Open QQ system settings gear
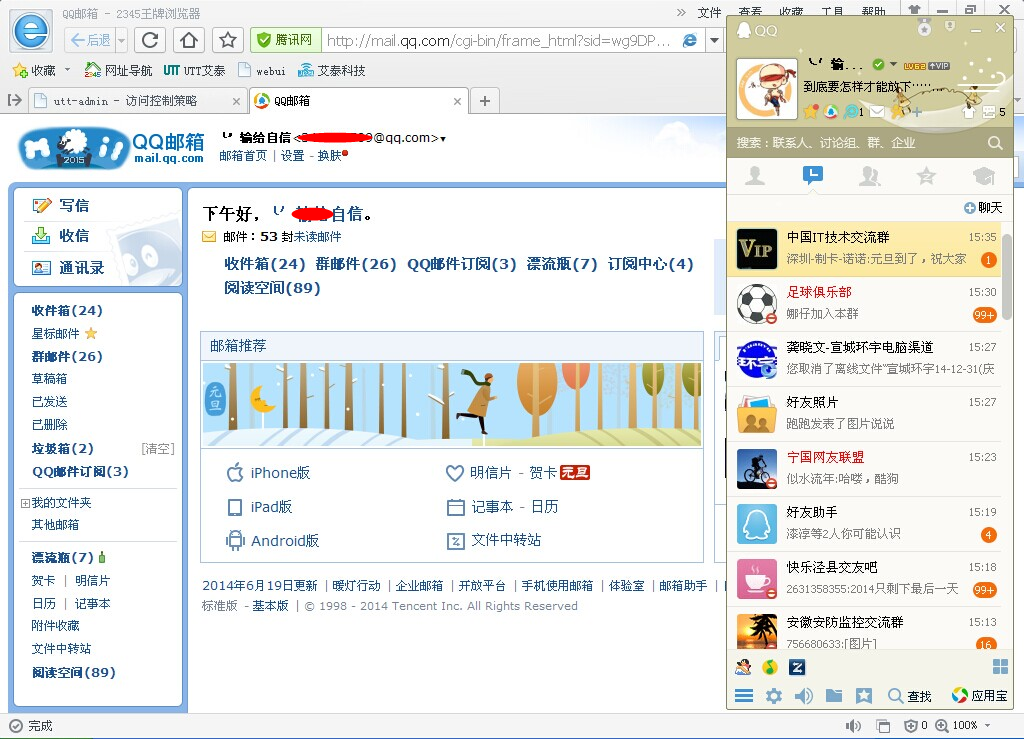The height and width of the screenshot is (739, 1024). [774, 696]
